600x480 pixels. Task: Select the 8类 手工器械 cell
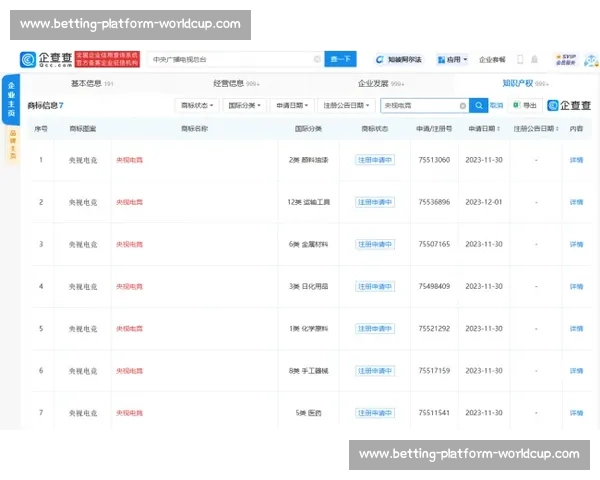click(308, 371)
